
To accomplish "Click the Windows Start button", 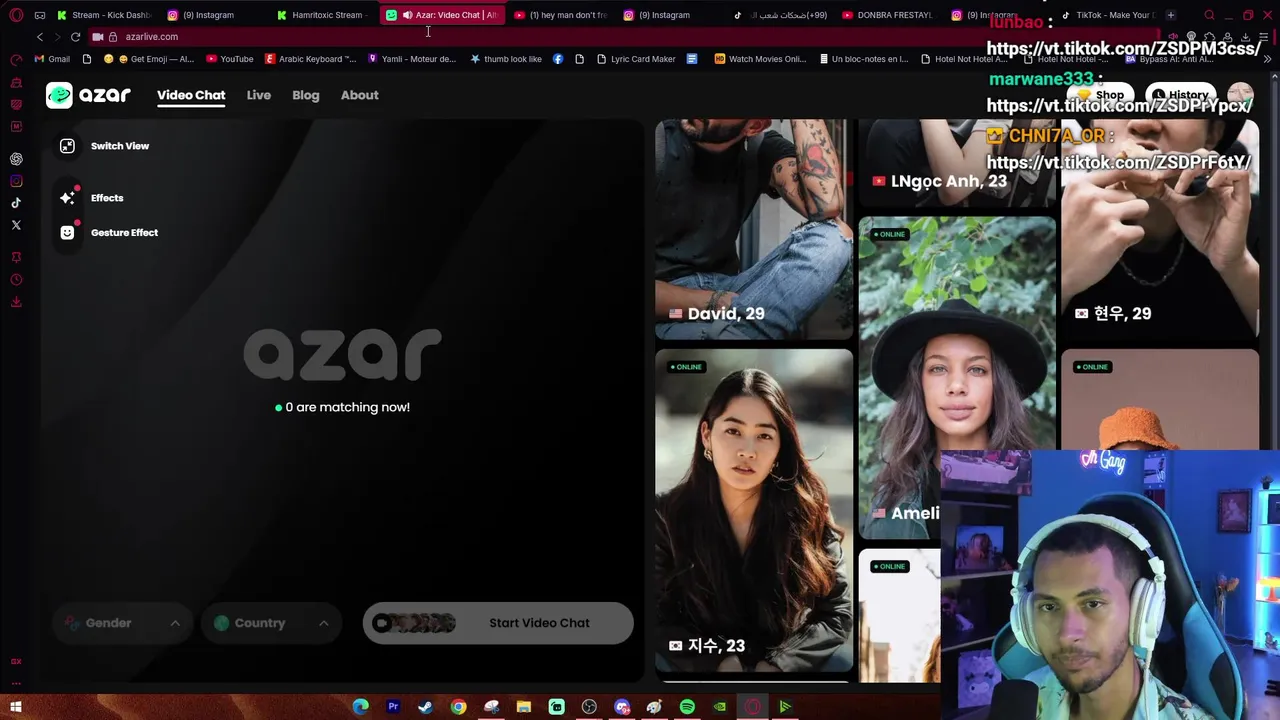I will tap(15, 707).
